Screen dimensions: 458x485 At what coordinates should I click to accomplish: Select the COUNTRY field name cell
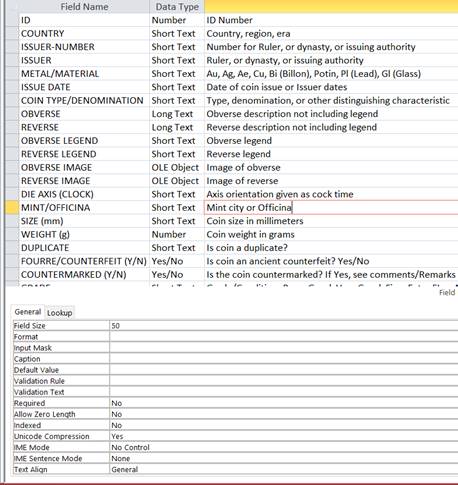pos(84,33)
